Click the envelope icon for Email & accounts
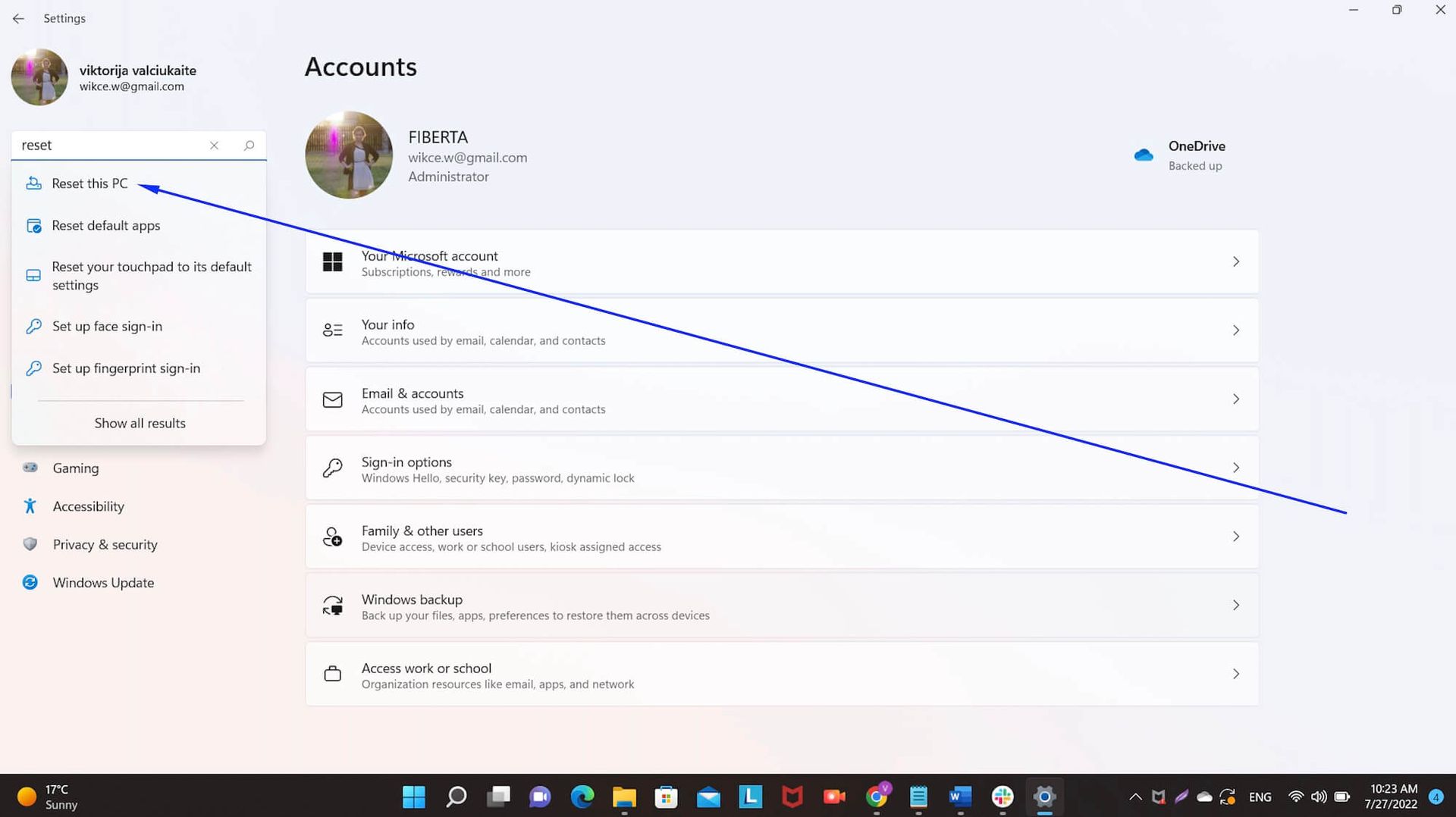Image resolution: width=1456 pixels, height=817 pixels. pyautogui.click(x=333, y=399)
